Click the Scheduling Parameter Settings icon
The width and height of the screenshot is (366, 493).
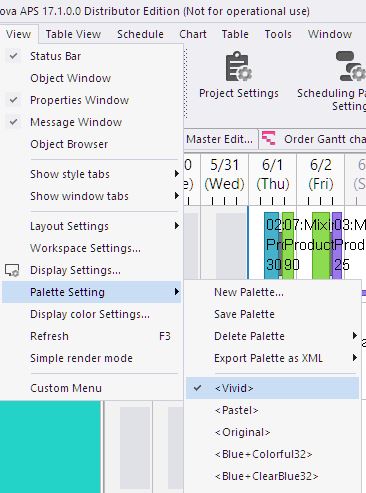[x=352, y=66]
